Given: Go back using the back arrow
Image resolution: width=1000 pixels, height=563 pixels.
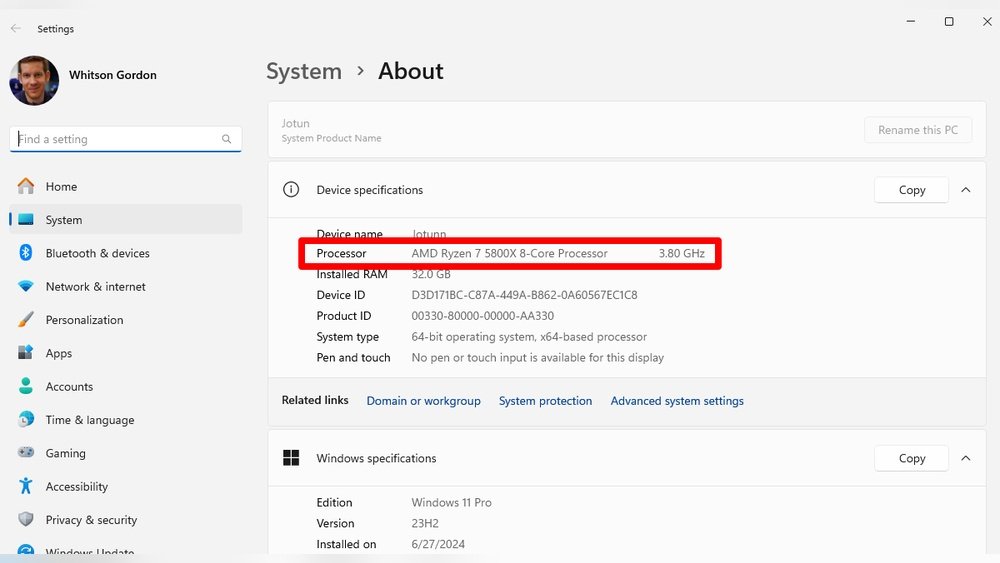Looking at the screenshot, I should click(16, 29).
